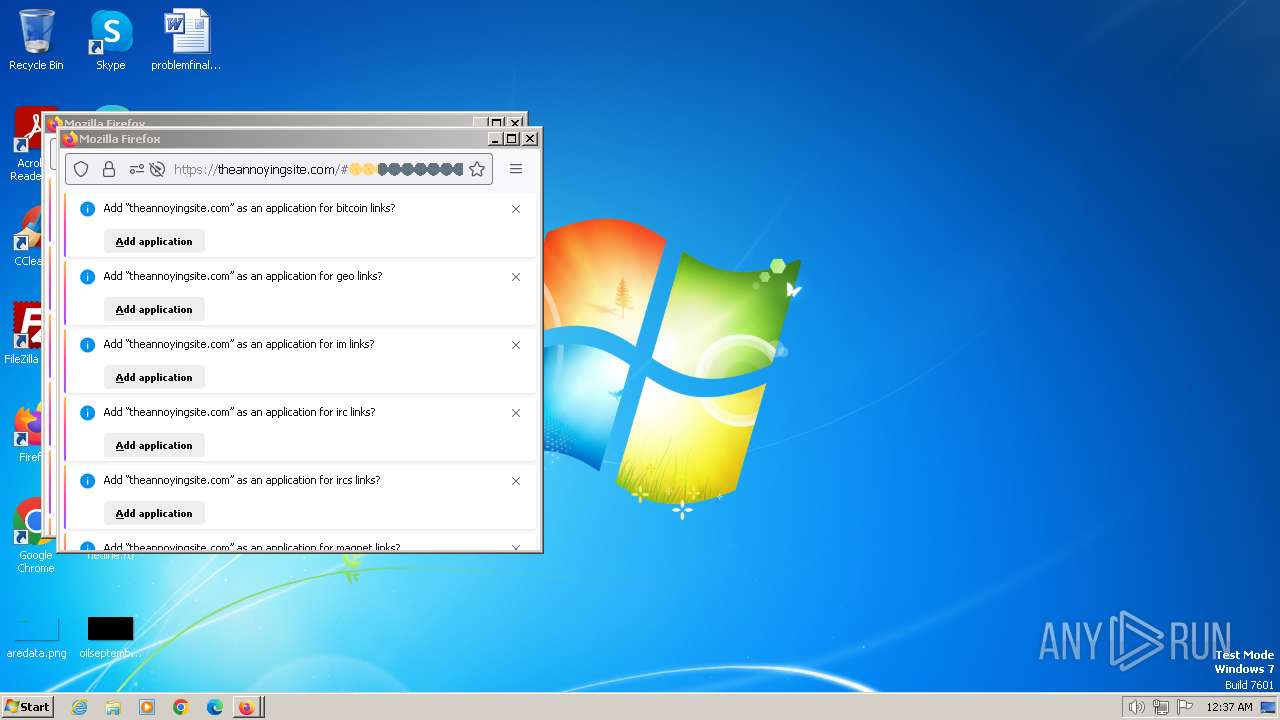Screen dimensions: 1280x720
Task: Open the network tray icon
Action: (1161, 707)
